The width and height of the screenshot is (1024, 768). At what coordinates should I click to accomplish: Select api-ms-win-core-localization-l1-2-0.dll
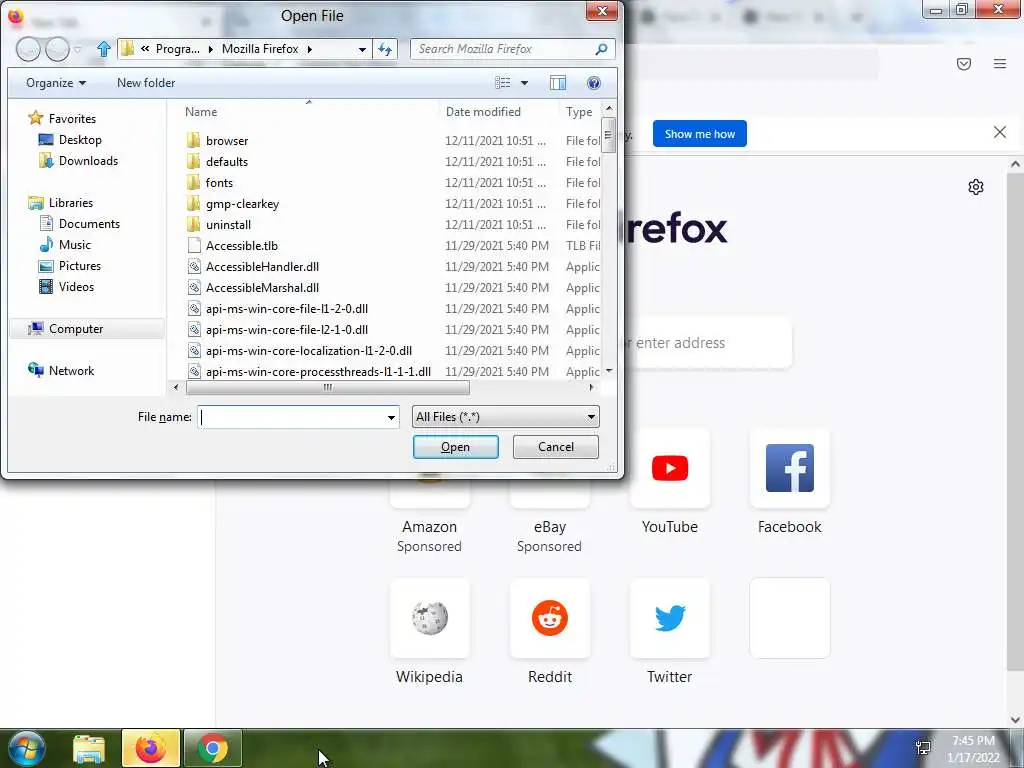[308, 351]
